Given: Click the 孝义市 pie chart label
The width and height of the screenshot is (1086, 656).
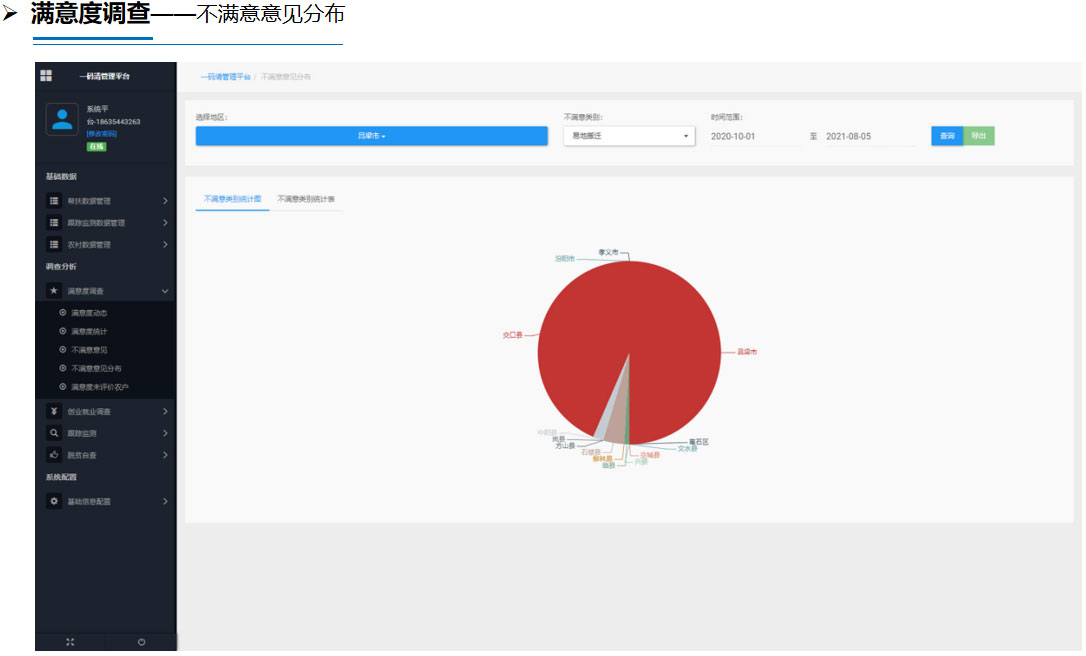Looking at the screenshot, I should [608, 252].
